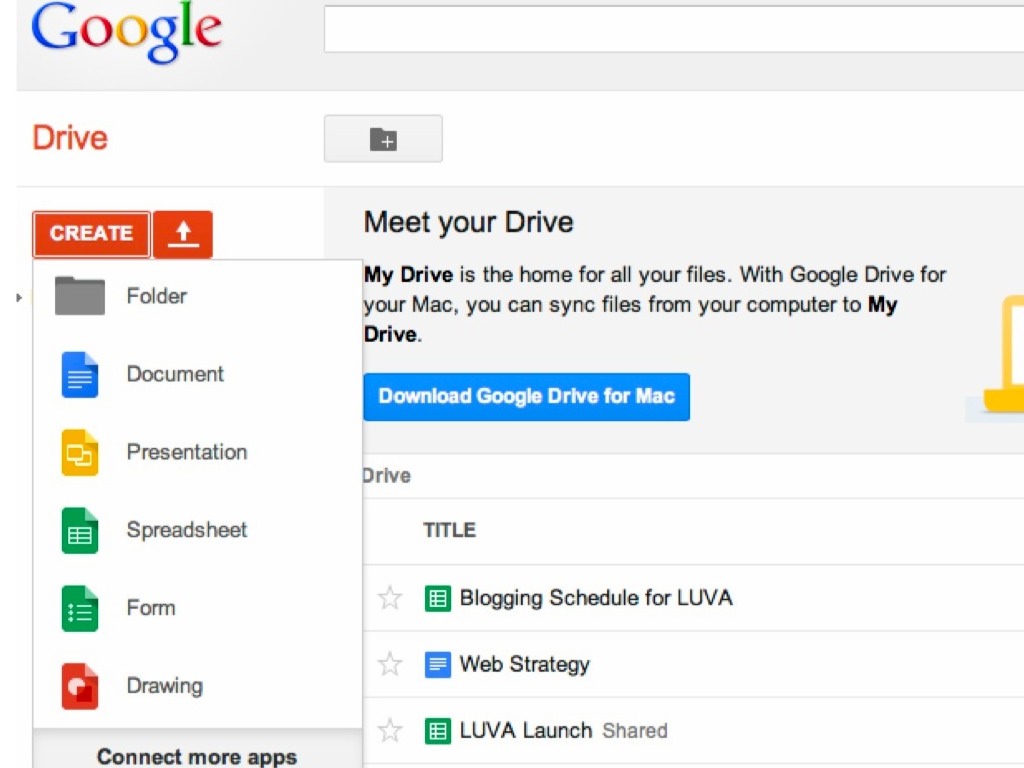The image size is (1024, 768).
Task: Select the blue Document icon
Action: [80, 375]
